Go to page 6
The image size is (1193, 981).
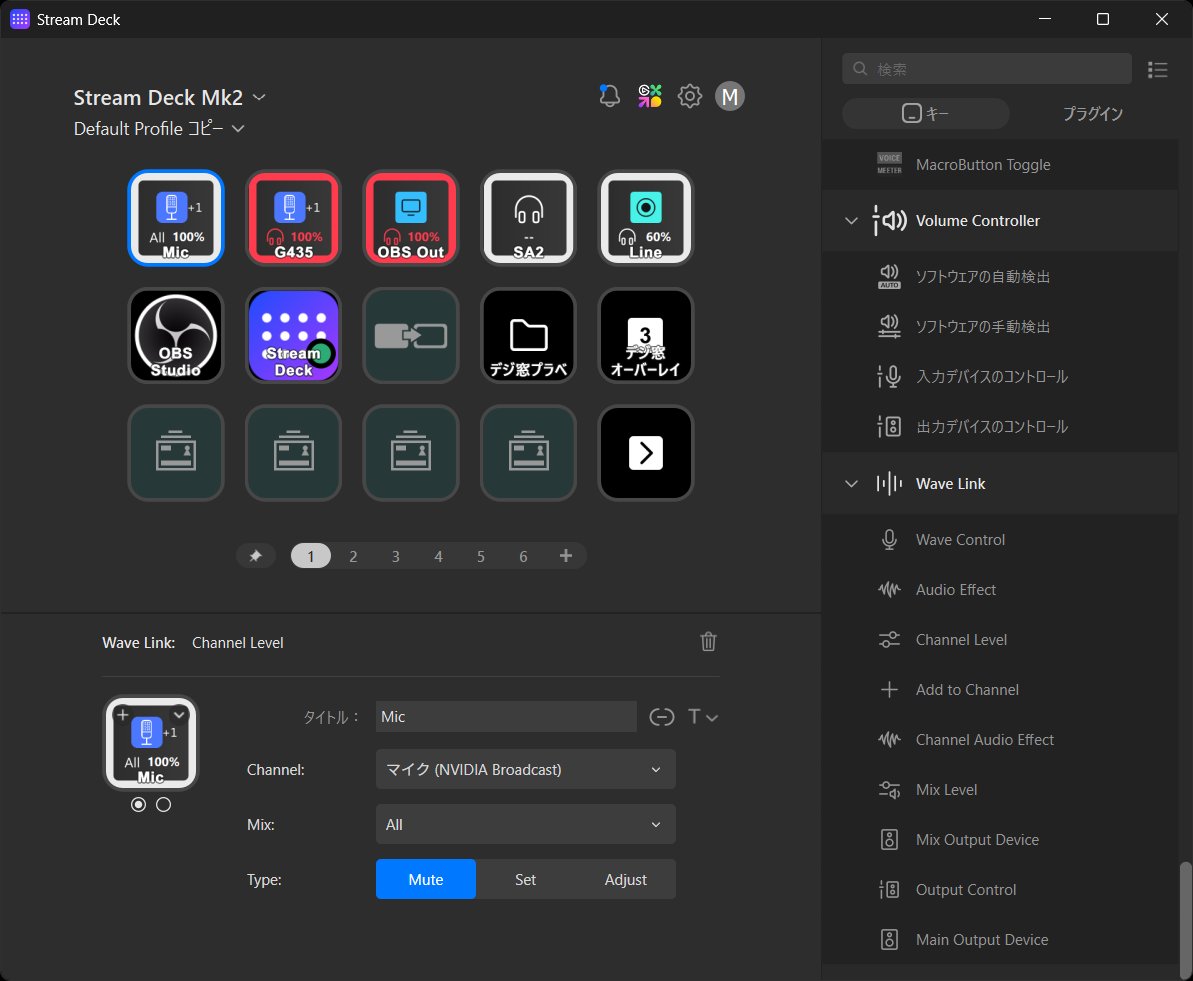[523, 556]
